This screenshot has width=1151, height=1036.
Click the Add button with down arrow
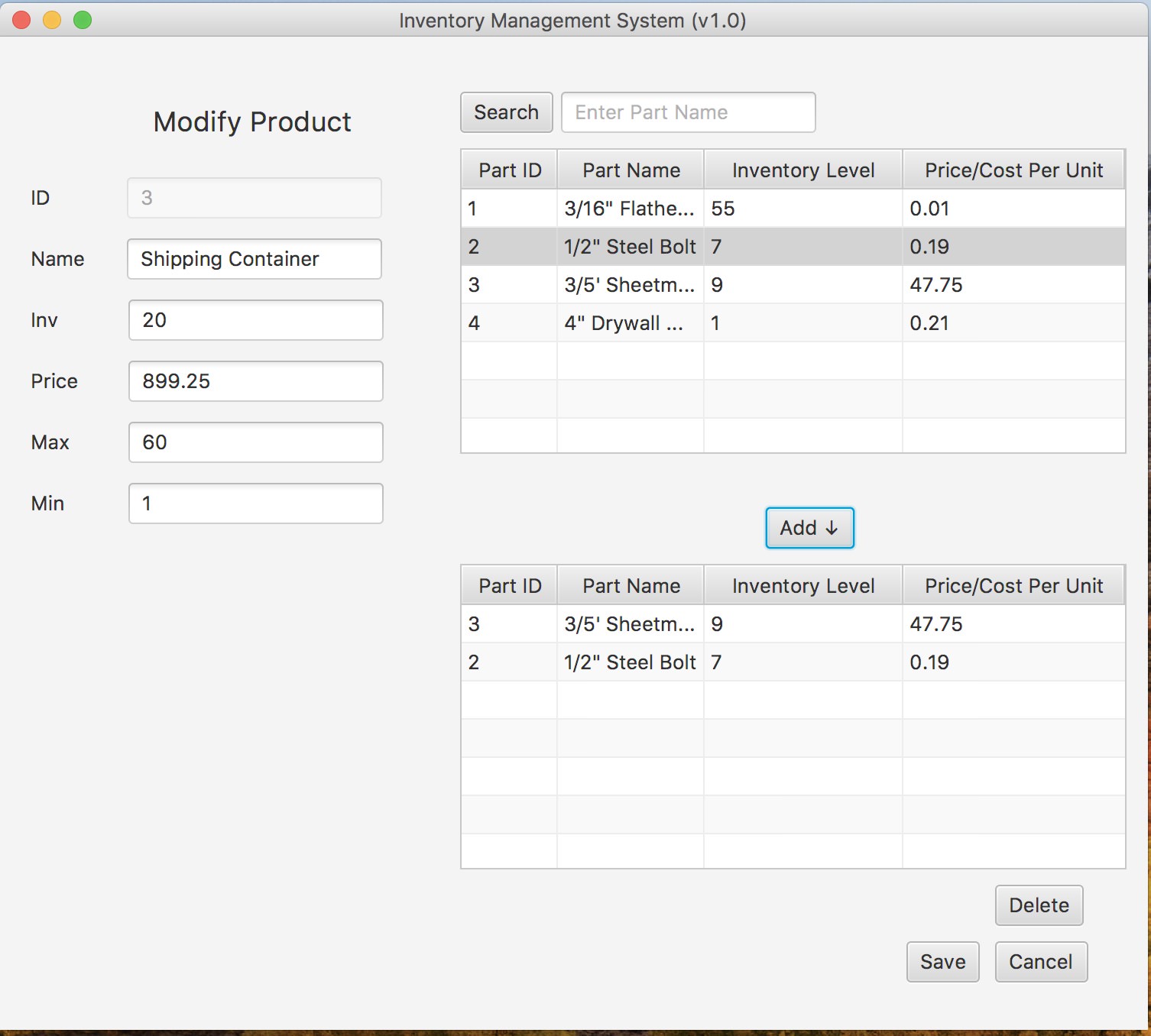click(x=809, y=528)
